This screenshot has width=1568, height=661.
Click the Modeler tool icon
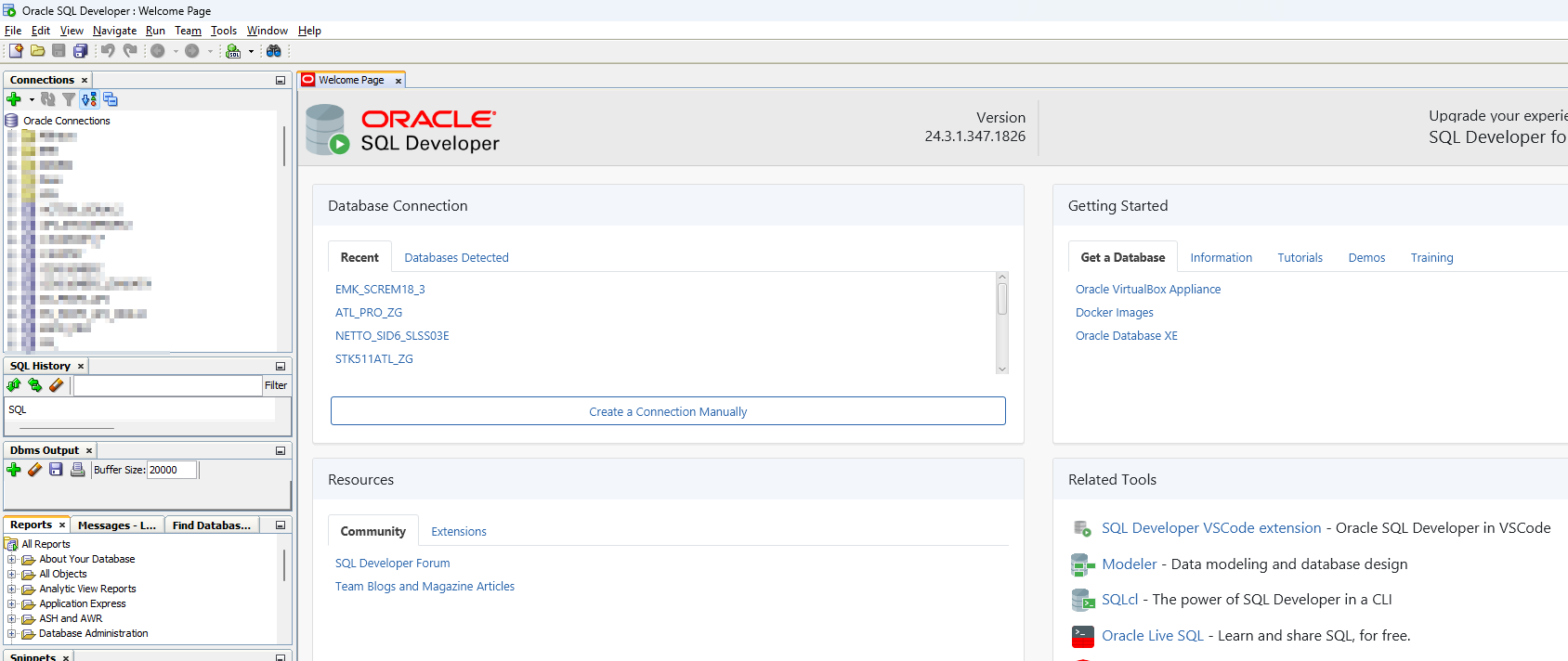point(1083,564)
